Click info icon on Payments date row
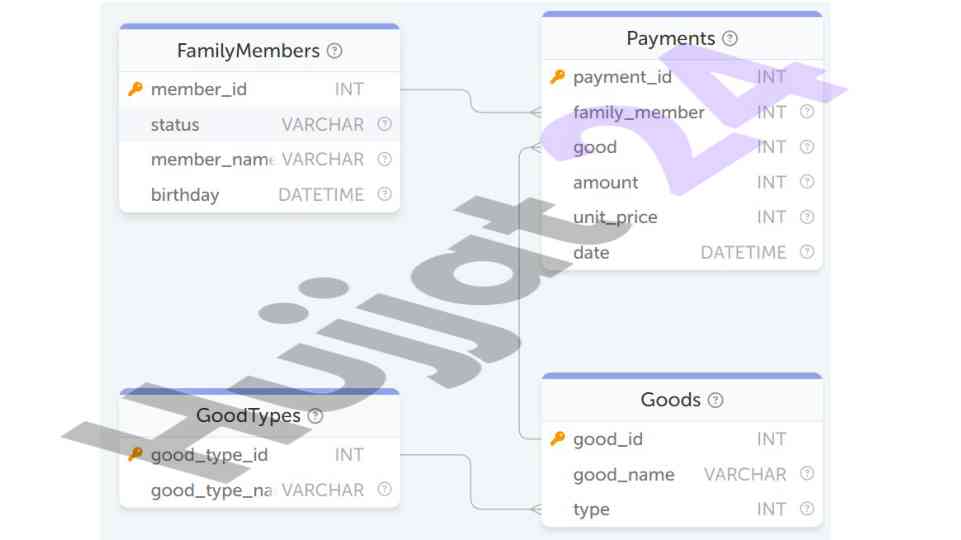 [807, 252]
